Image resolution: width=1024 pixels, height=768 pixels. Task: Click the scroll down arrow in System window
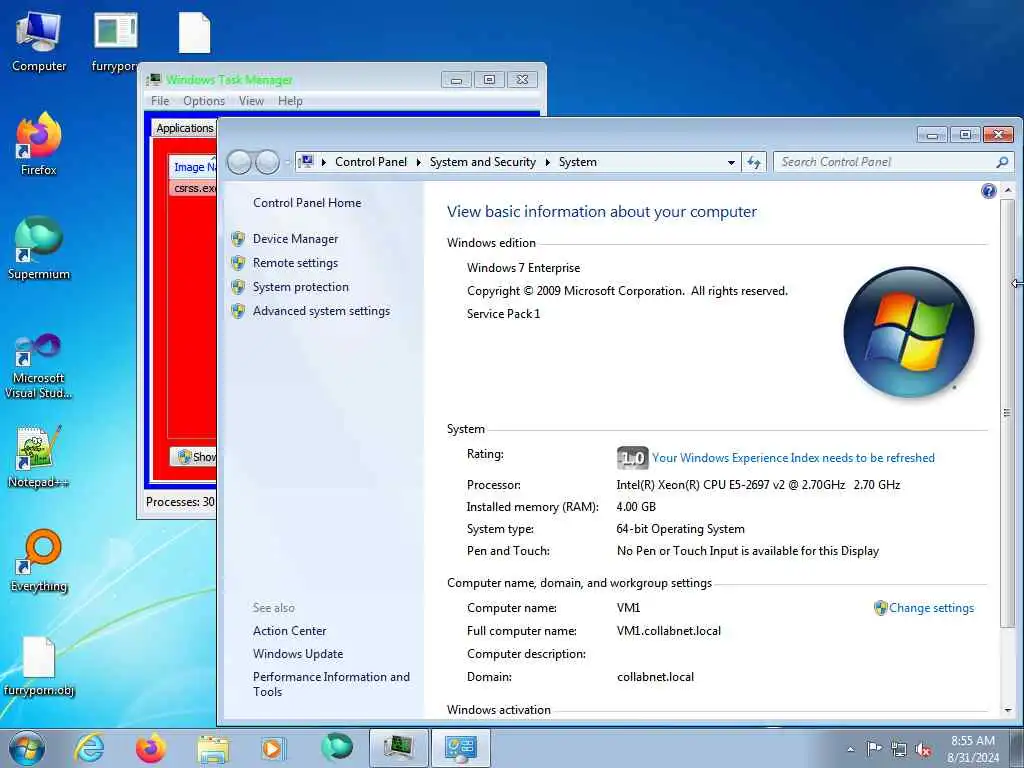pos(1008,709)
